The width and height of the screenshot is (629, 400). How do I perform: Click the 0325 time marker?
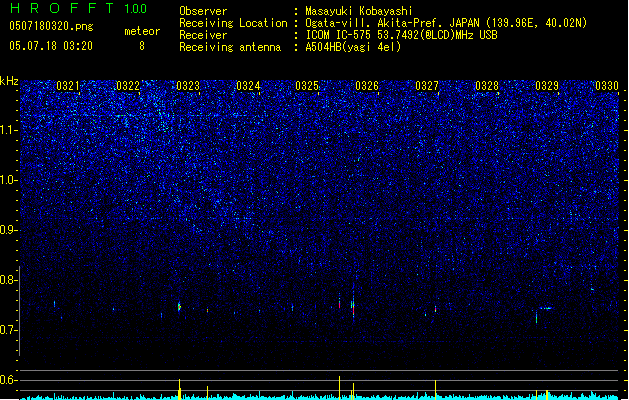coord(307,86)
